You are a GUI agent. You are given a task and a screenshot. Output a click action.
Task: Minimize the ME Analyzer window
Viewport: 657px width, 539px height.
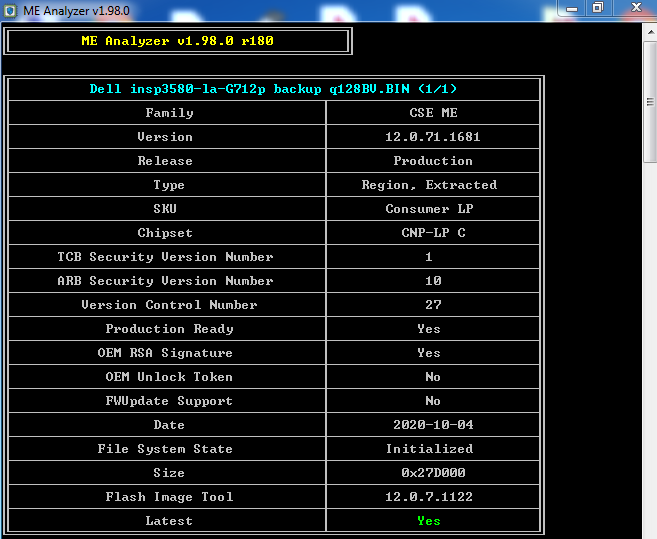pos(572,8)
